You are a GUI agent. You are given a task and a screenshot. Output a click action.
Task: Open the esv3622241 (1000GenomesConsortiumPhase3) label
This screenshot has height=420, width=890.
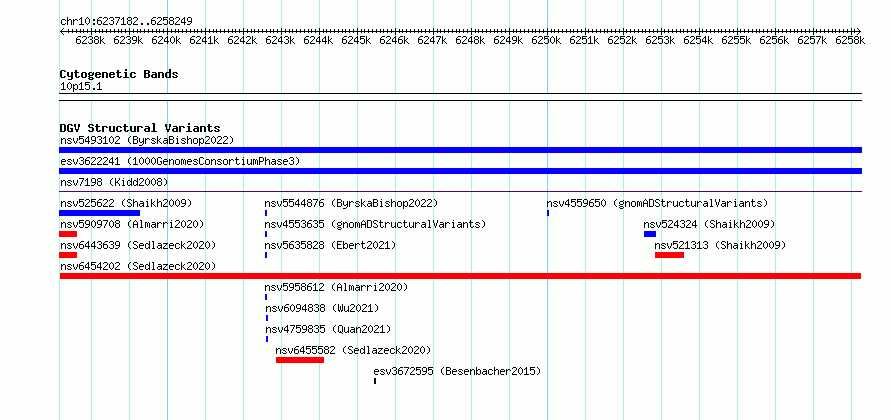point(180,161)
